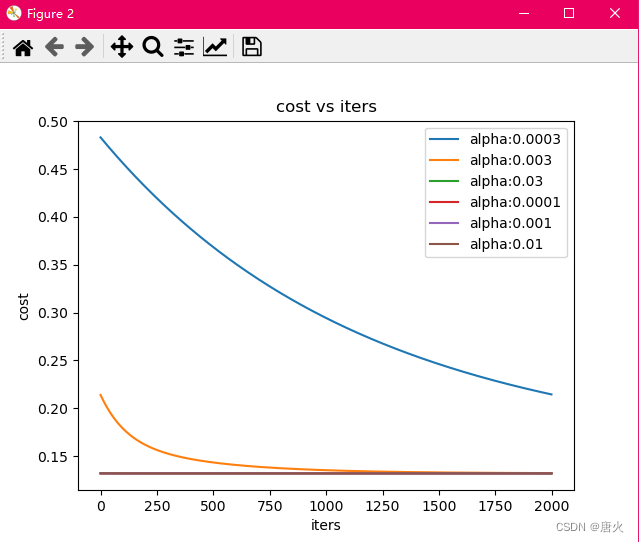The image size is (639, 542).
Task: Click the legend entry 'alpha:0.003'
Action: [511, 160]
